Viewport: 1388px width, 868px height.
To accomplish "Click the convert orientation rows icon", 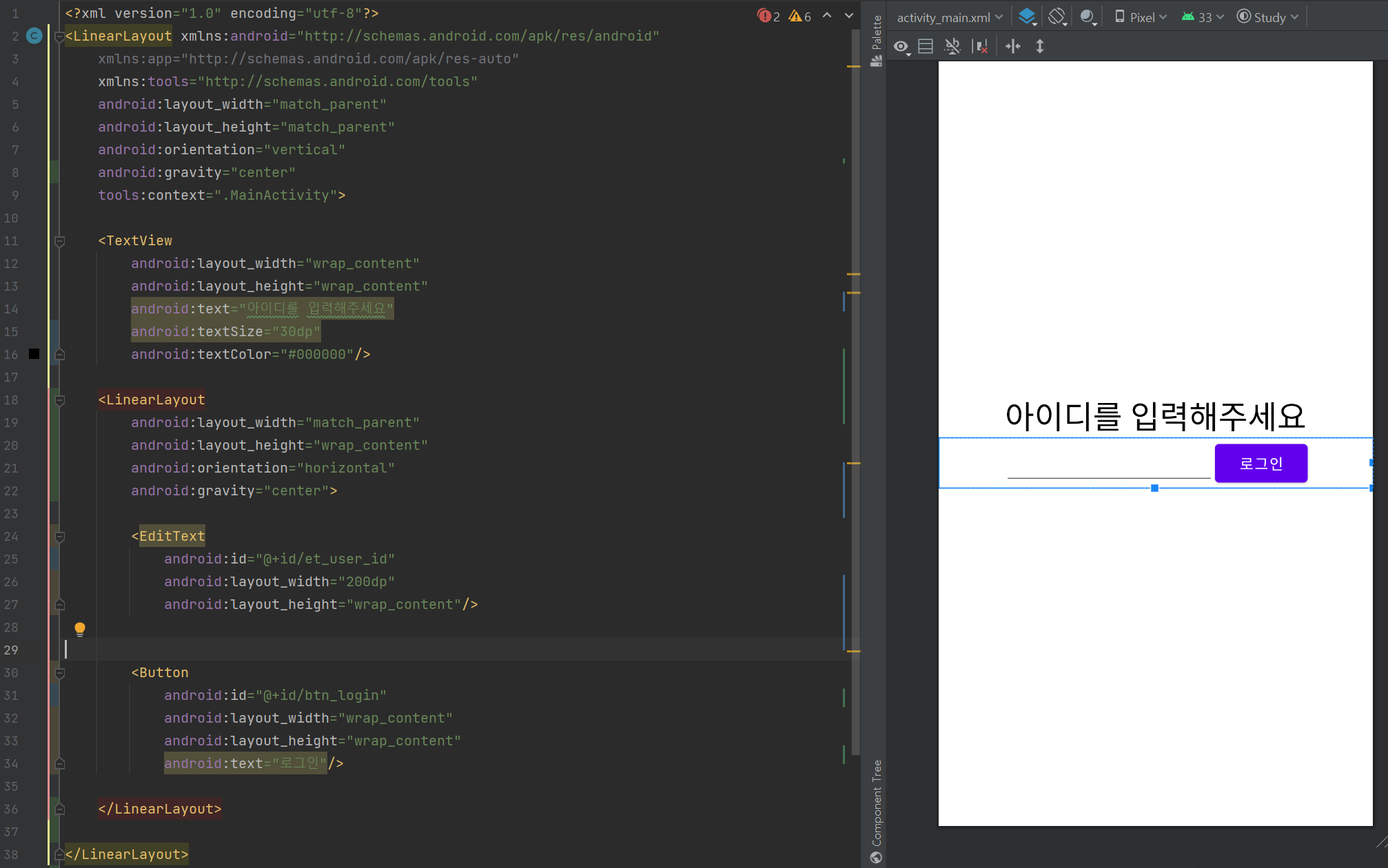I will coord(926,47).
